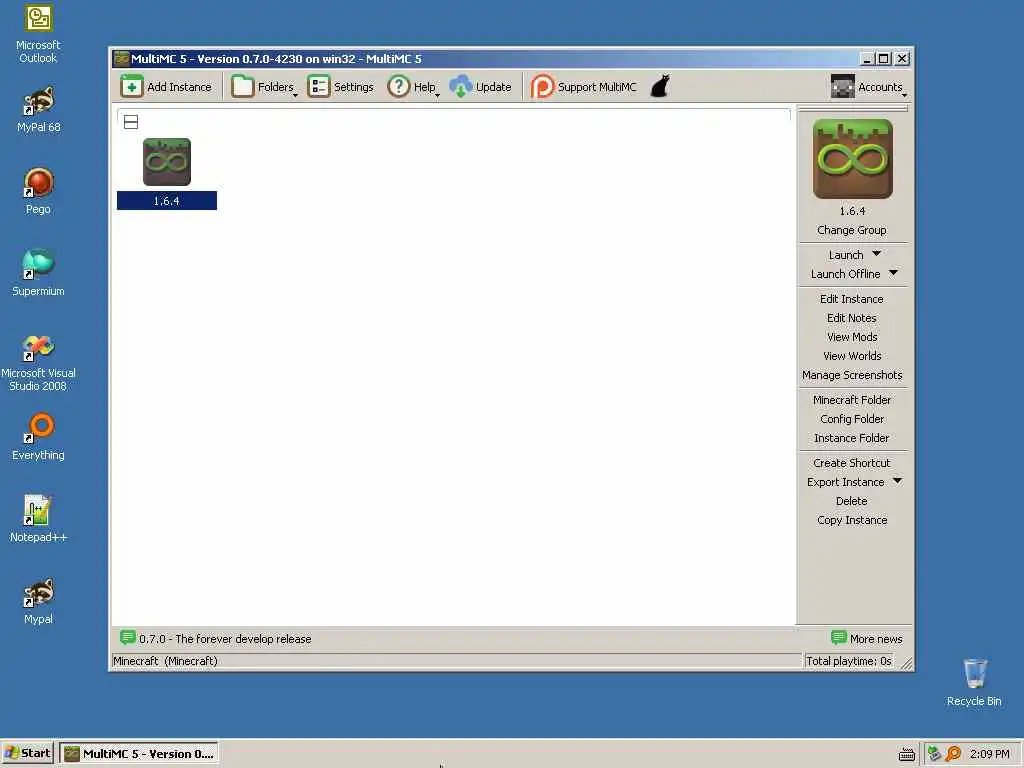Viewport: 1024px width, 768px height.
Task: Open Manage Screenshots
Action: tap(852, 375)
